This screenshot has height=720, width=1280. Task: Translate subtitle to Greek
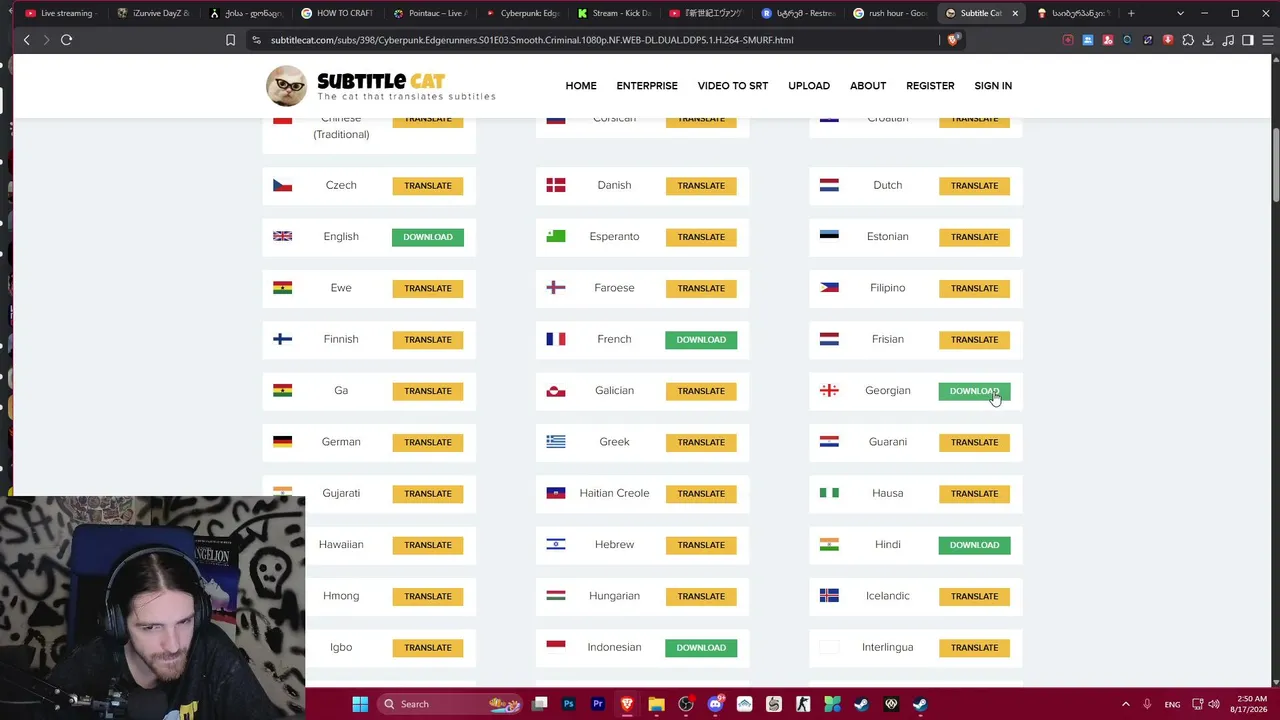[x=701, y=442]
